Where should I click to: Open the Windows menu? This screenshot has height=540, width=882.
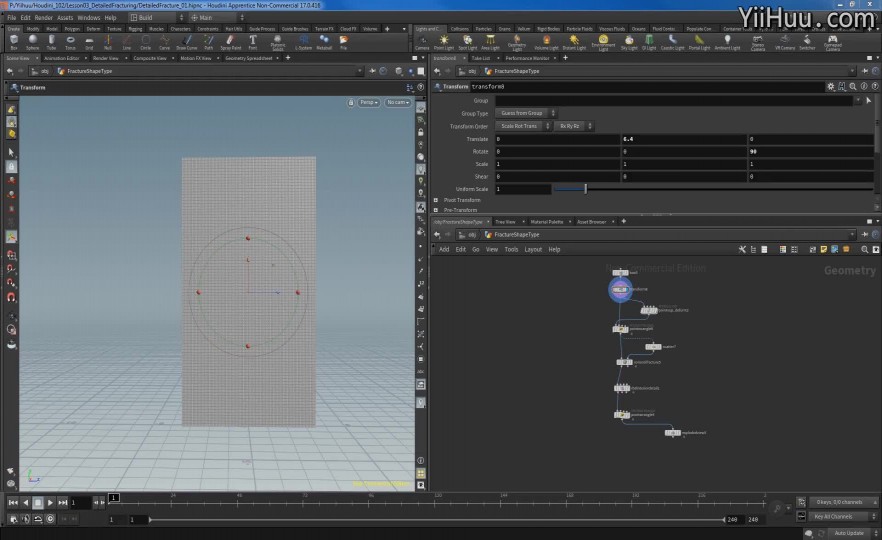(x=88, y=17)
